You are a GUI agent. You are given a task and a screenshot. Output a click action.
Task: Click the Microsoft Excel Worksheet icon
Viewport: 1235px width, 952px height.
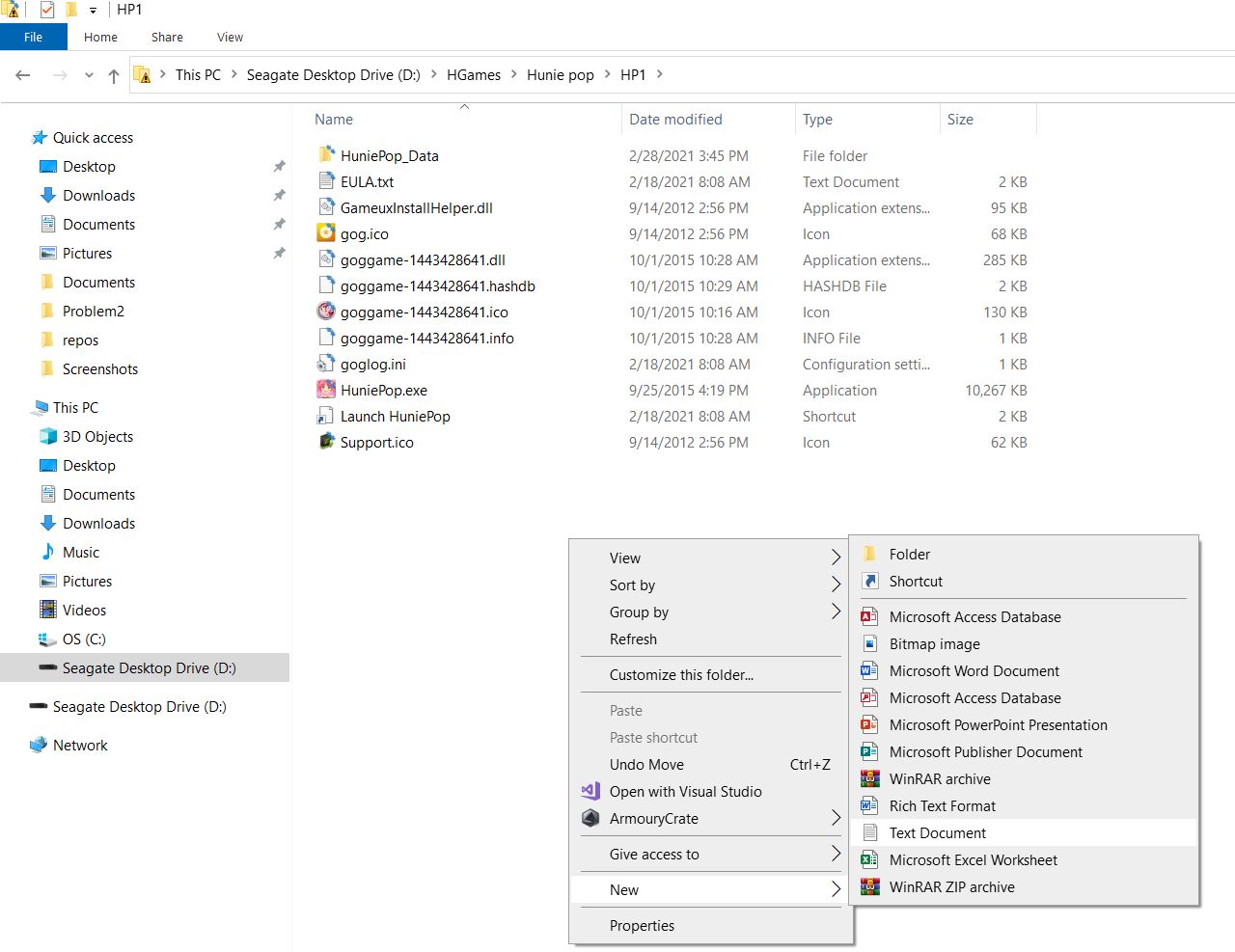[x=869, y=859]
